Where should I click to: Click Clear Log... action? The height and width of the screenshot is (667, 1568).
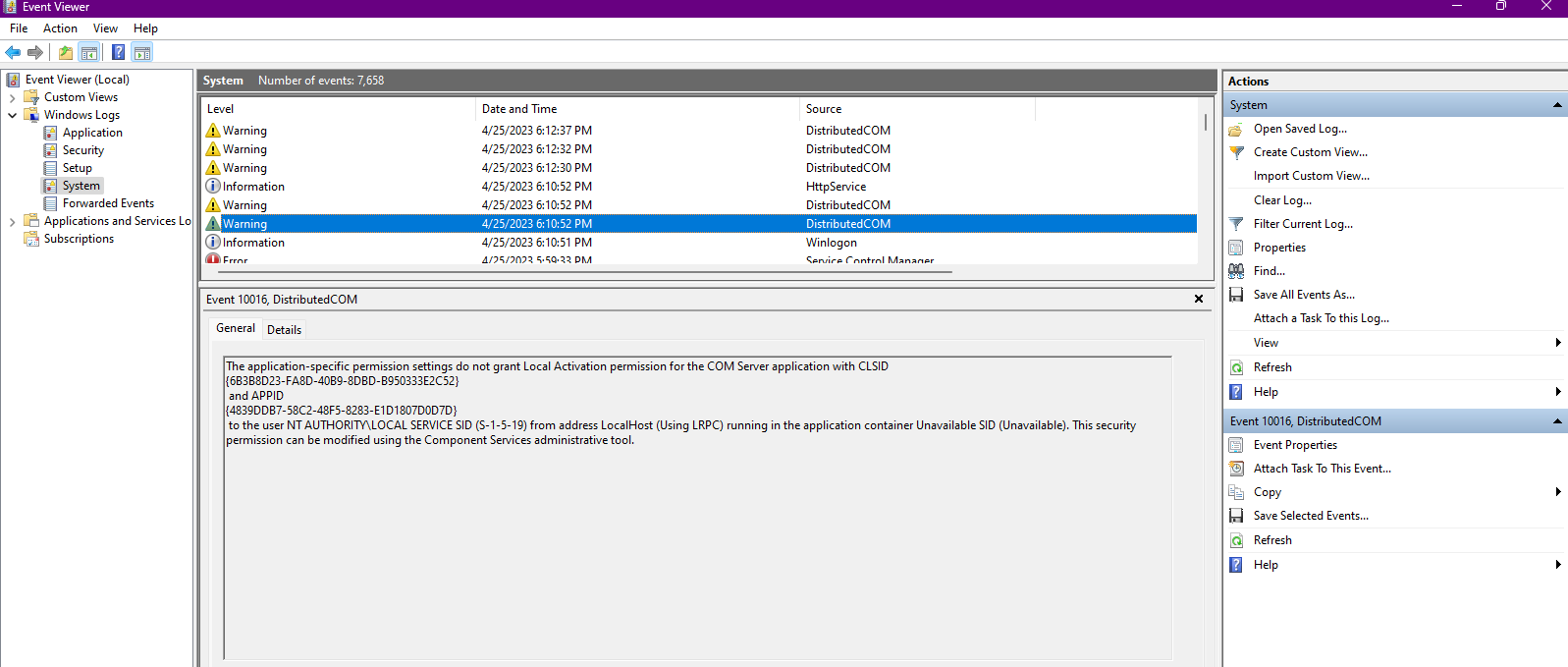click(1282, 200)
